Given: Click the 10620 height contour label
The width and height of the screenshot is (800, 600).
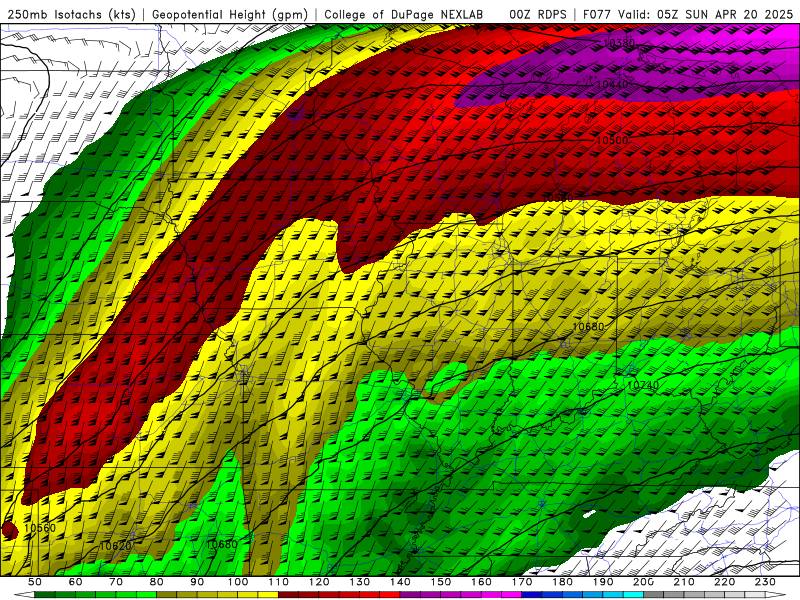Looking at the screenshot, I should [x=115, y=546].
